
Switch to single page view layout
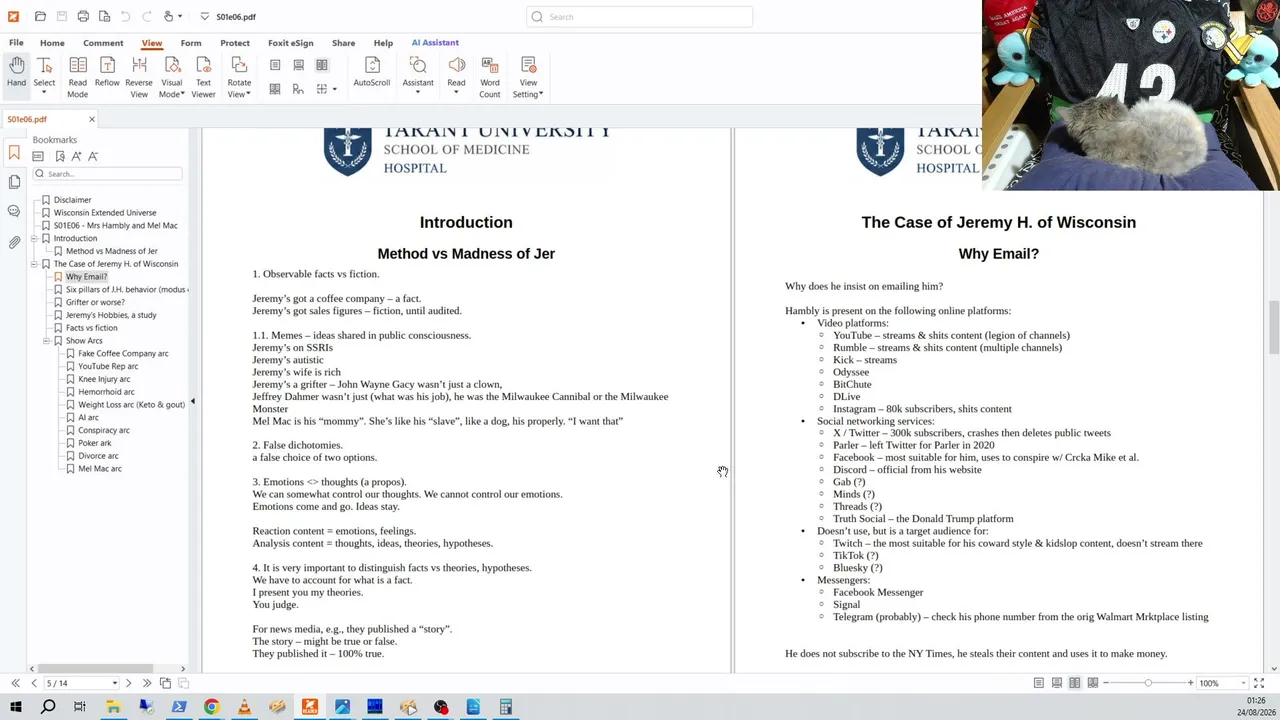tap(275, 65)
